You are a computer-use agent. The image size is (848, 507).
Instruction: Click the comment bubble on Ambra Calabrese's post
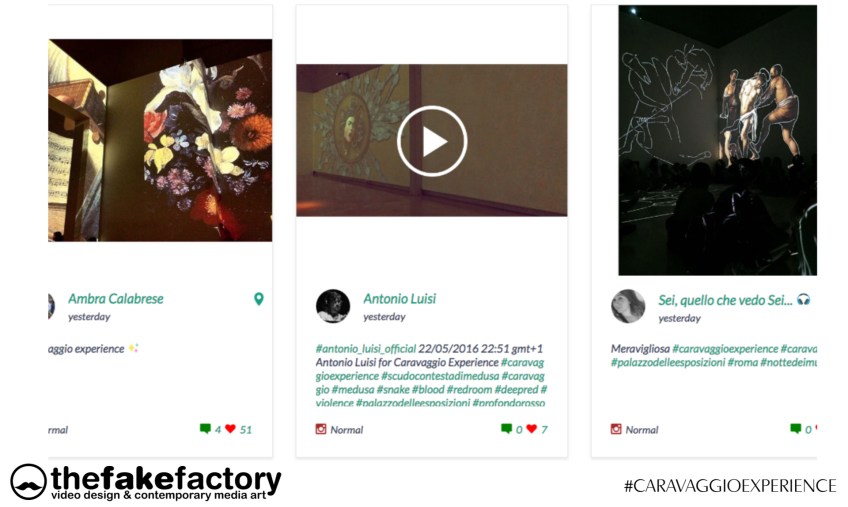click(205, 429)
